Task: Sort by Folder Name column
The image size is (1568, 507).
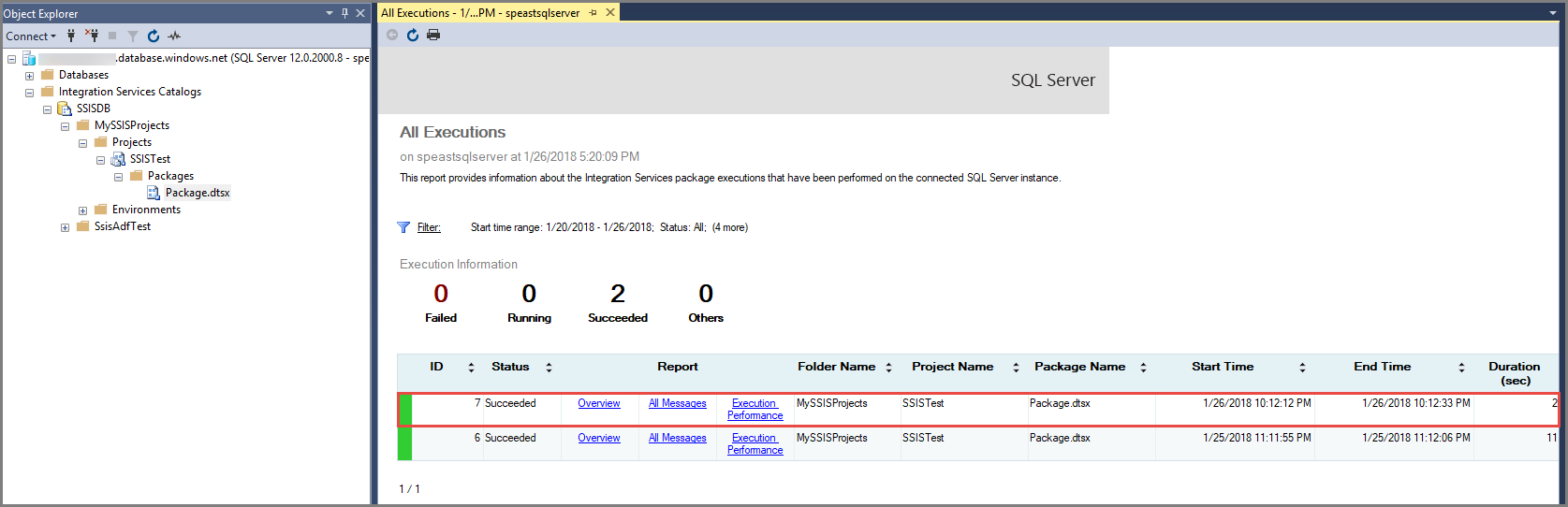Action: point(888,368)
